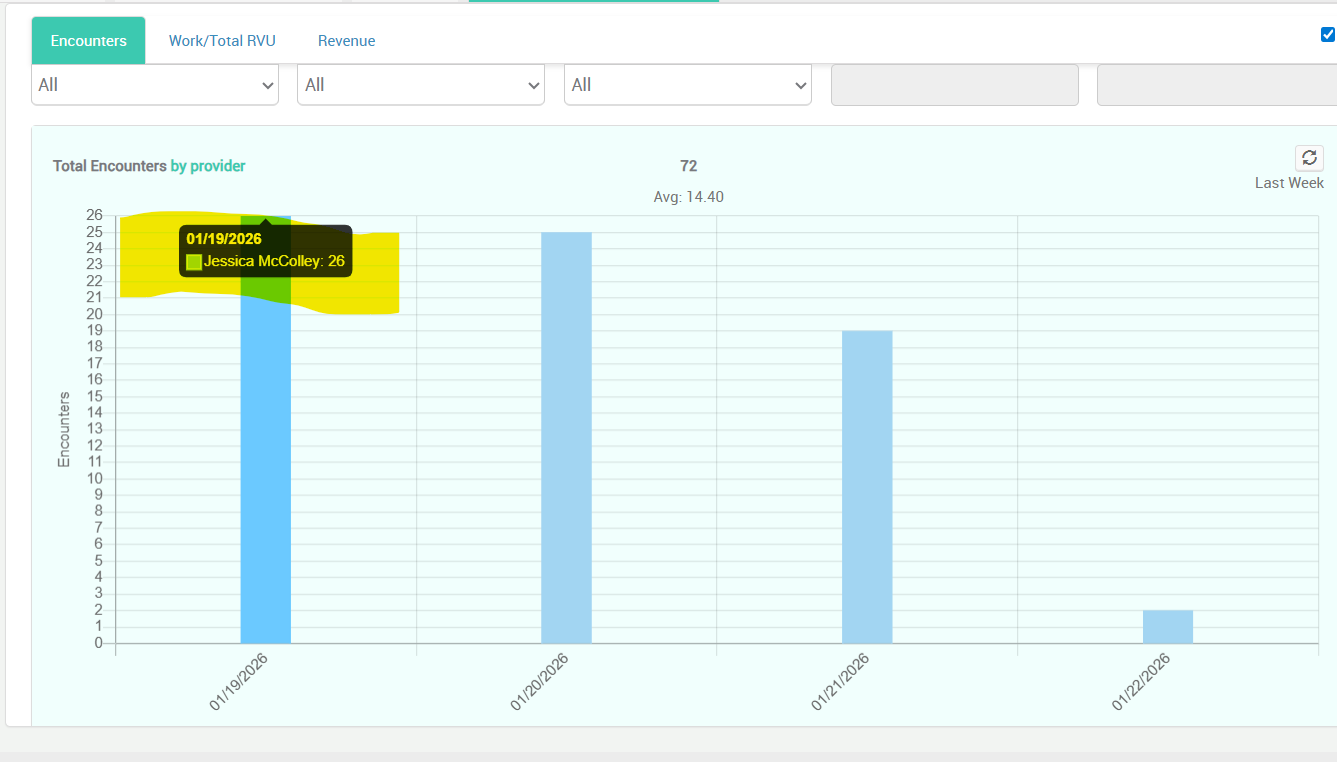Viewport: 1337px width, 762px height.
Task: Click Jessica McColley's tooltip color swatch
Action: tap(194, 262)
